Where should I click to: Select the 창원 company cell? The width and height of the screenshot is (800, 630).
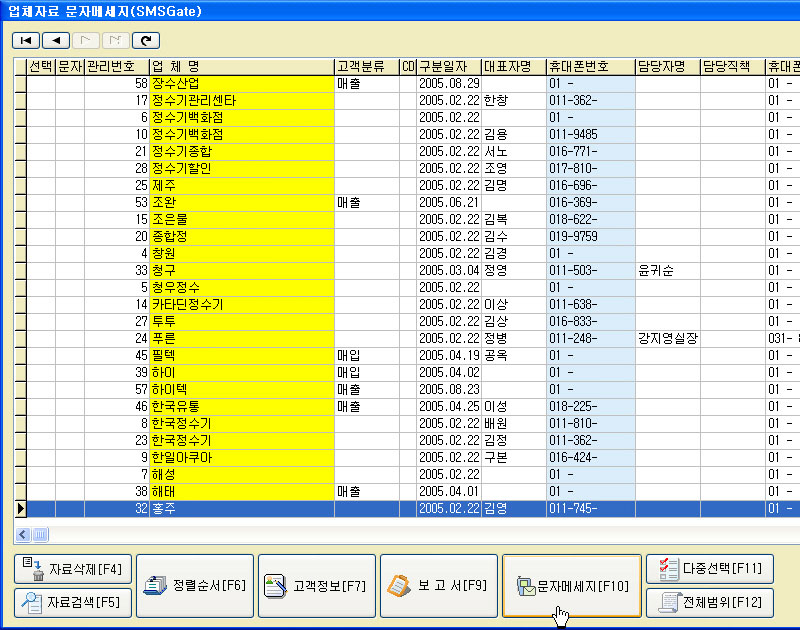[x=242, y=254]
